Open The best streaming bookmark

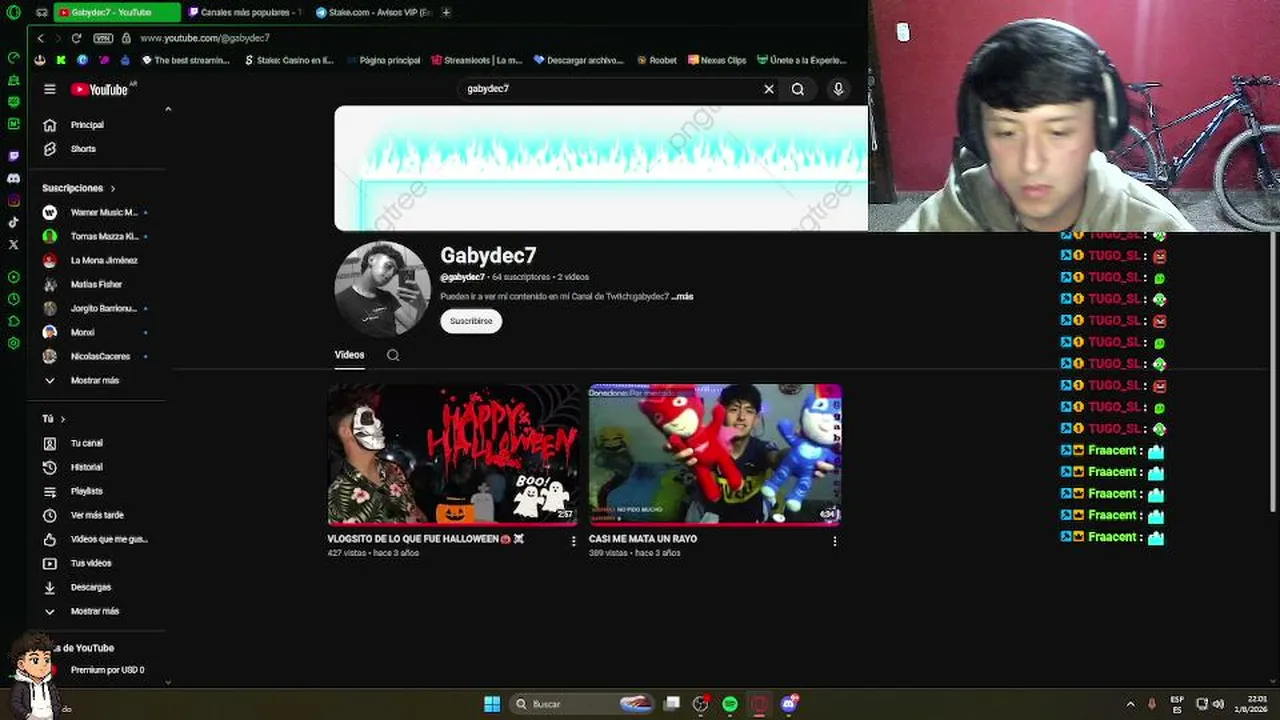pos(186,60)
